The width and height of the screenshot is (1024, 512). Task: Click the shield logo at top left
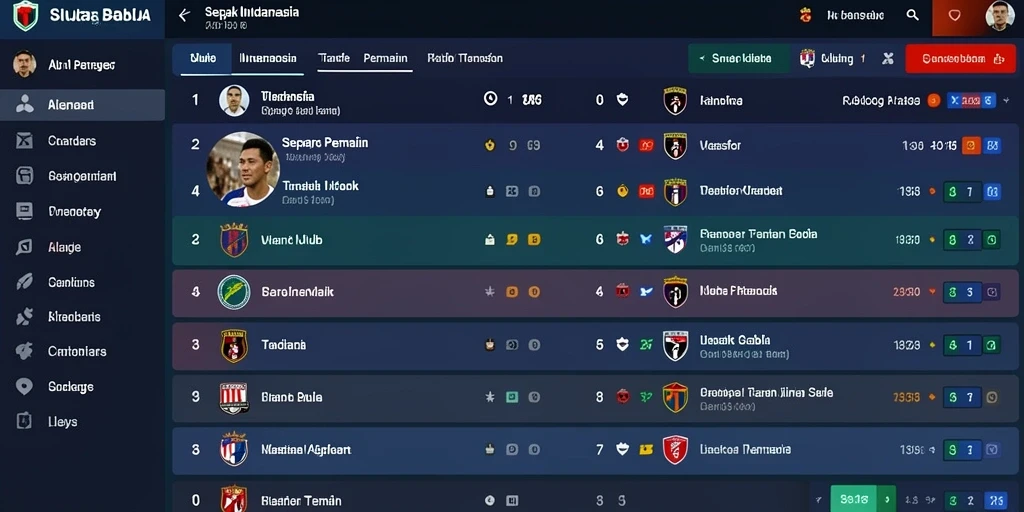[x=25, y=15]
